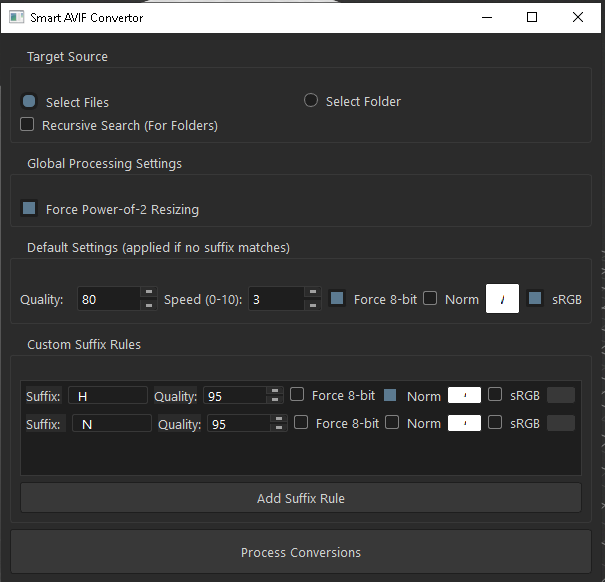Image resolution: width=605 pixels, height=582 pixels.
Task: Decrease Quality in the H suffix row
Action: click(275, 399)
